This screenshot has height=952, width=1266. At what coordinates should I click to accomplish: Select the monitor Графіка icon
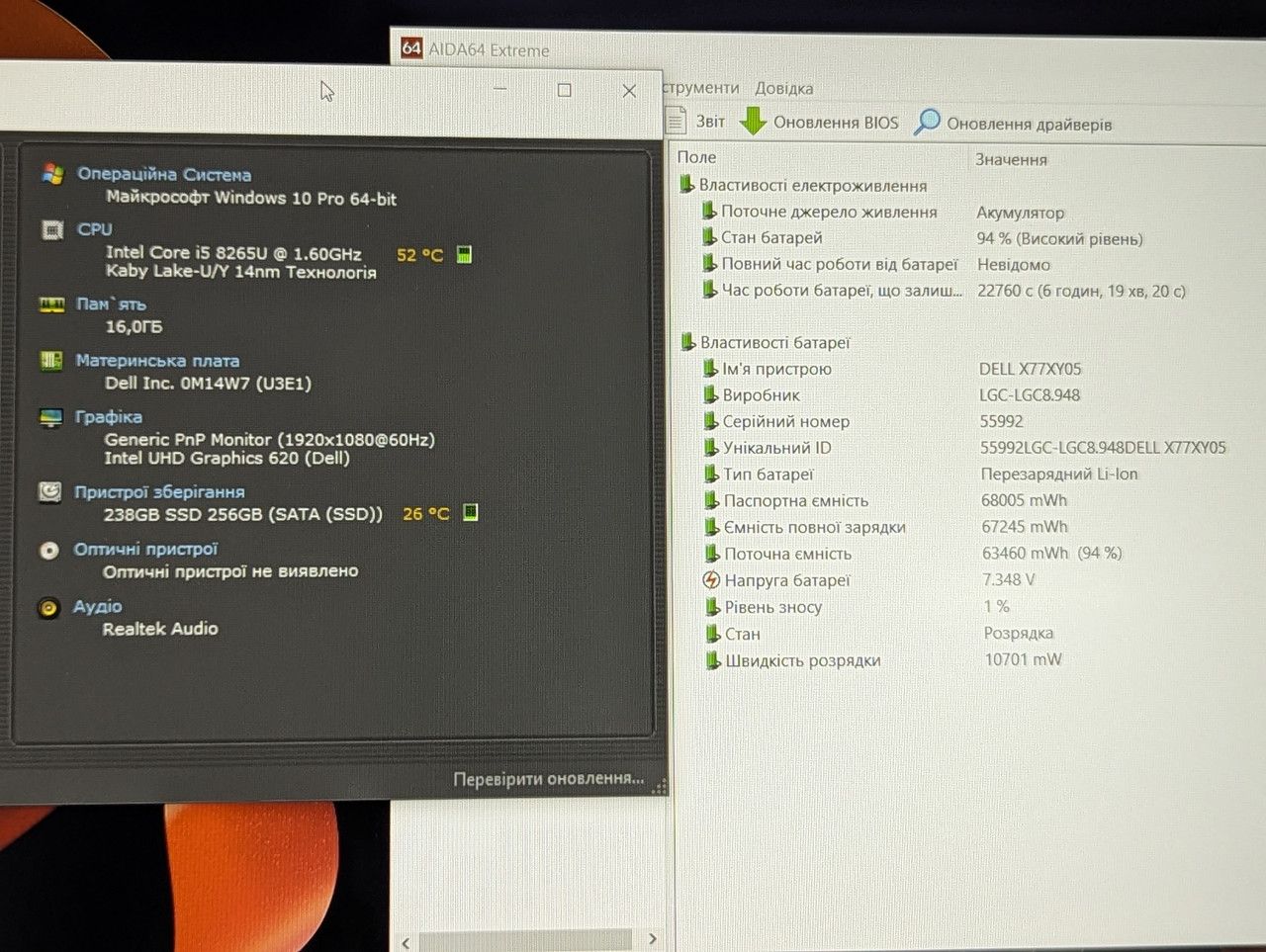(50, 418)
